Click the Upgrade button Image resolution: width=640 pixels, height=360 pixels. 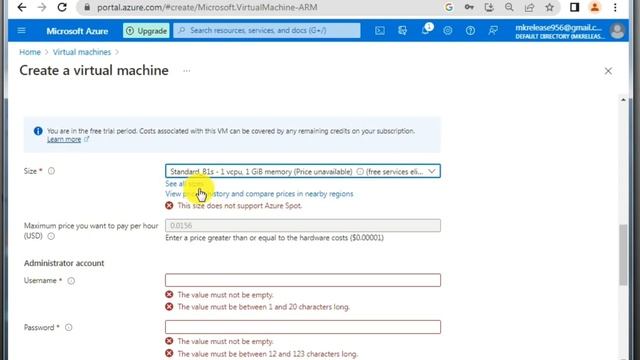point(146,31)
